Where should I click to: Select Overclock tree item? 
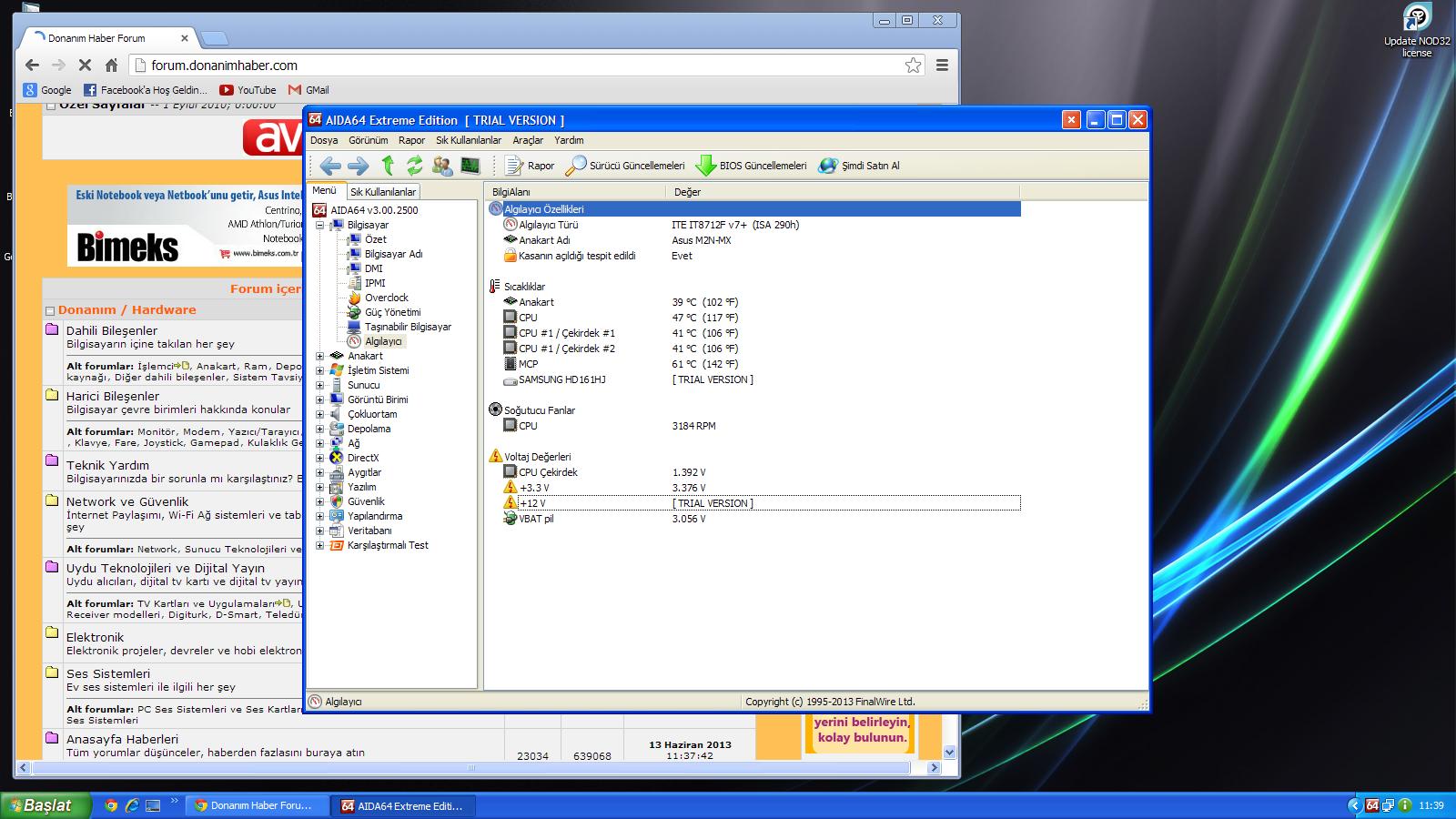386,298
